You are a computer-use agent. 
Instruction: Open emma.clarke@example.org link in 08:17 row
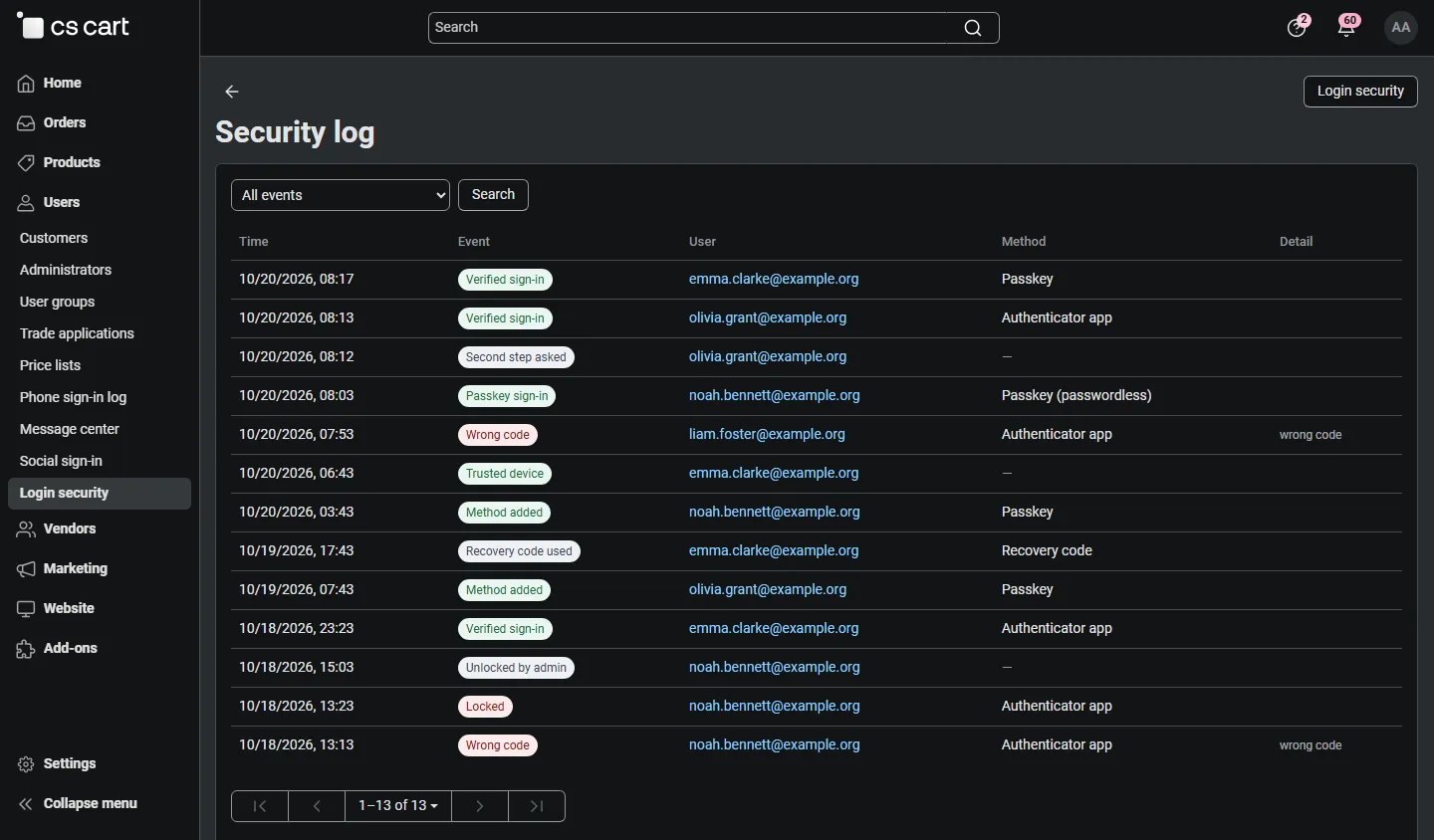pyautogui.click(x=774, y=280)
